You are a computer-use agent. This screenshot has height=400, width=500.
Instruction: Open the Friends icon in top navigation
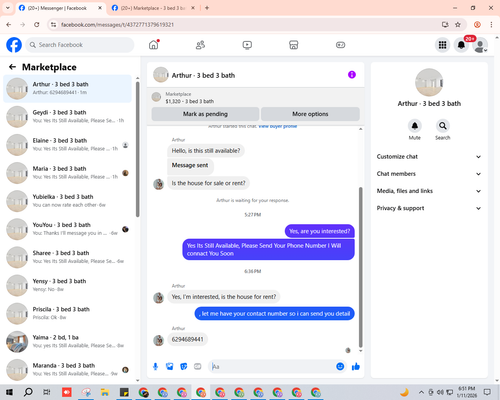pyautogui.click(x=200, y=45)
